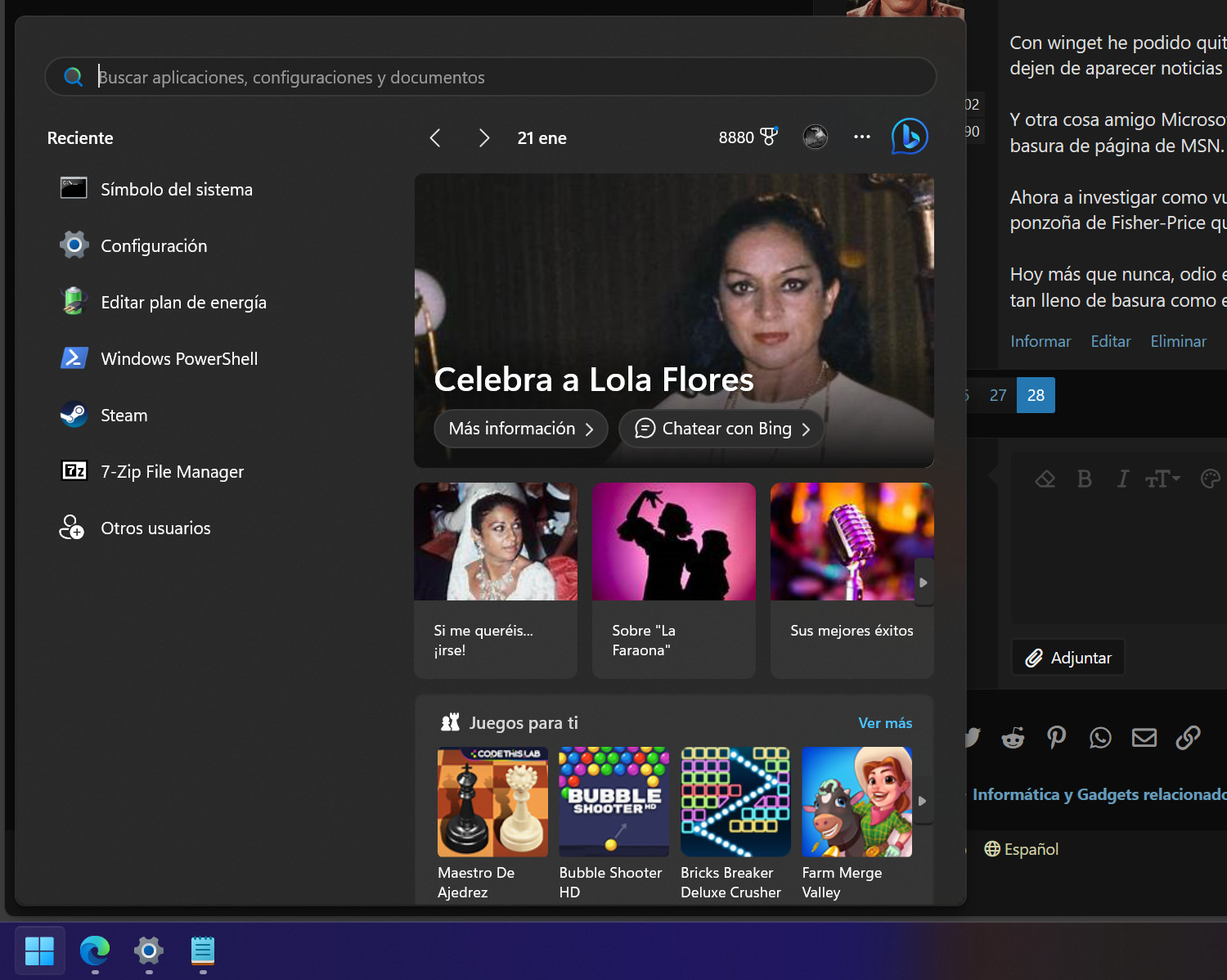This screenshot has width=1227, height=980.
Task: Open Notepad icon on taskbar
Action: coord(203,951)
